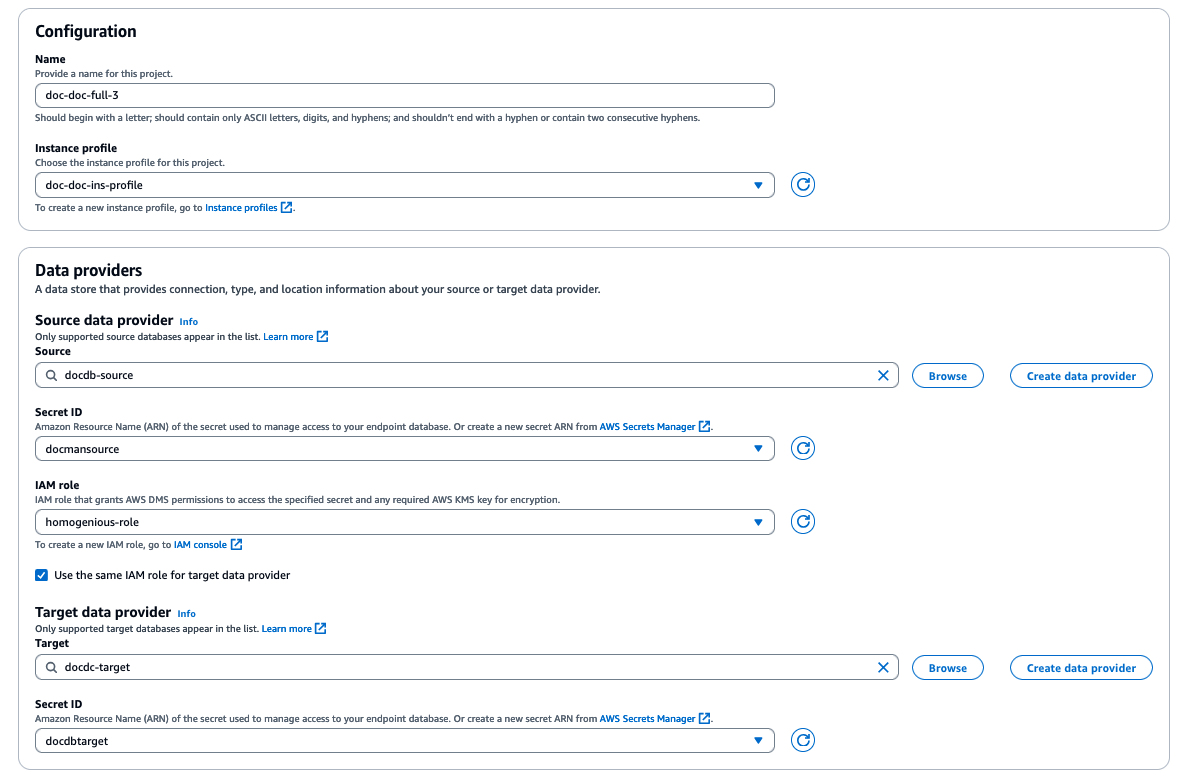Create data provider for the target
The height and width of the screenshot is (778, 1189).
pyautogui.click(x=1081, y=668)
